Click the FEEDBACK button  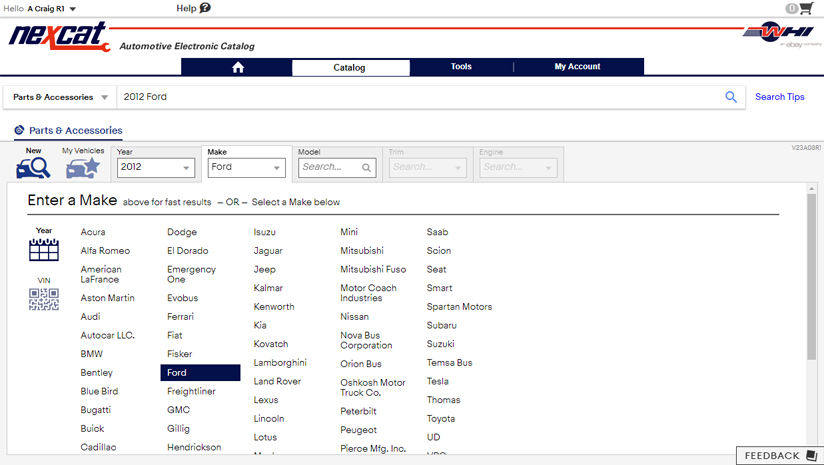point(780,456)
